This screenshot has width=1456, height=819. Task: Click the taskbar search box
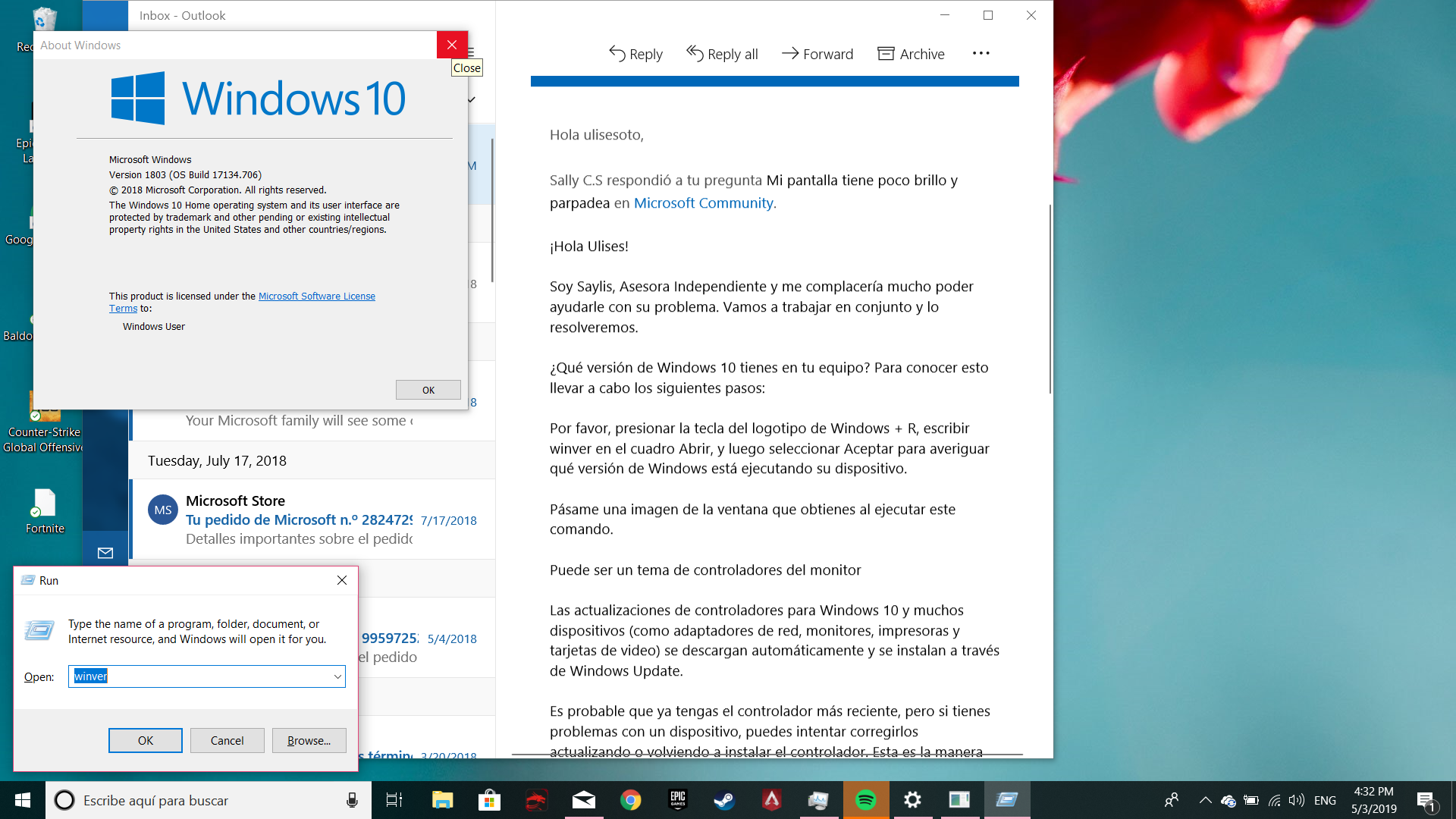click(x=209, y=800)
